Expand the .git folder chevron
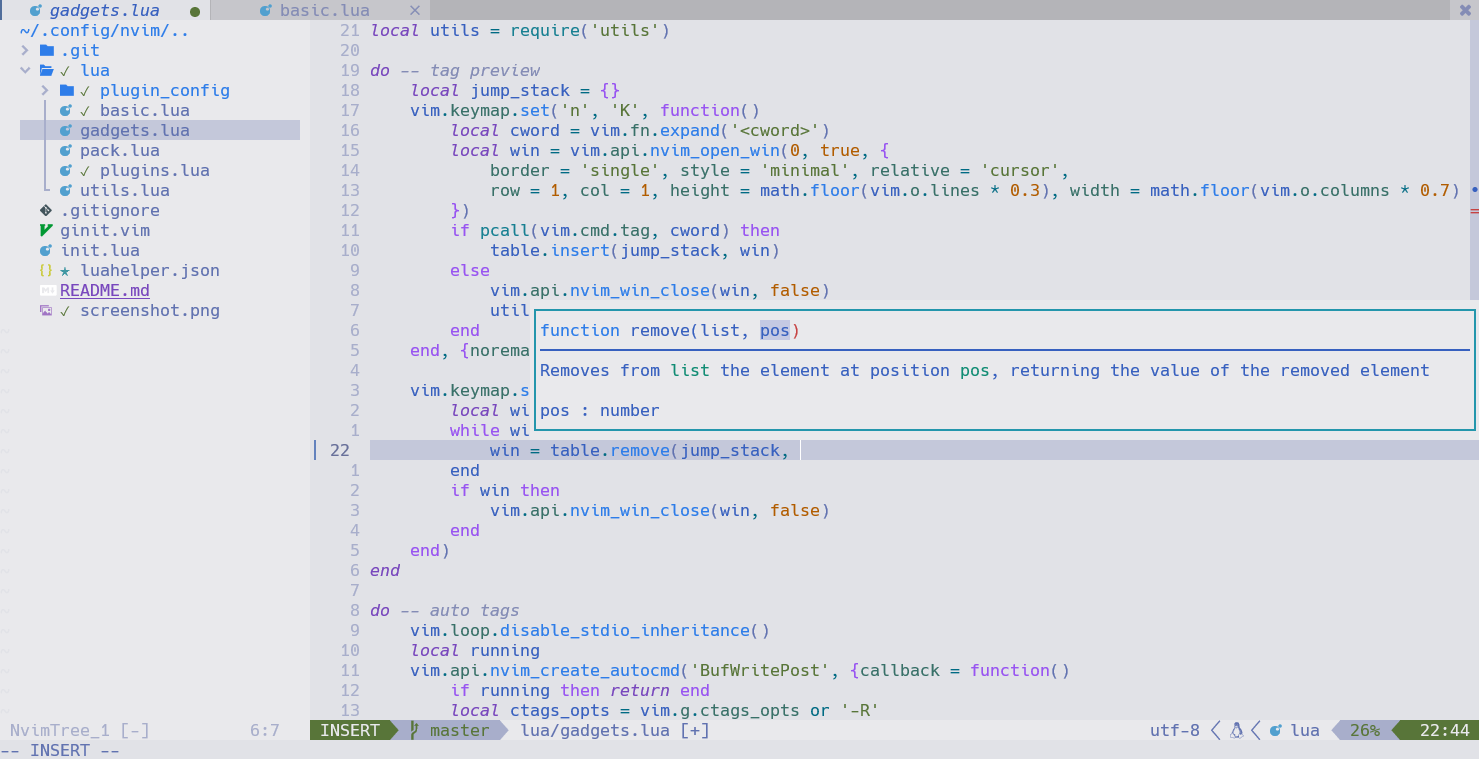Viewport: 1479px width, 759px height. click(x=25, y=50)
